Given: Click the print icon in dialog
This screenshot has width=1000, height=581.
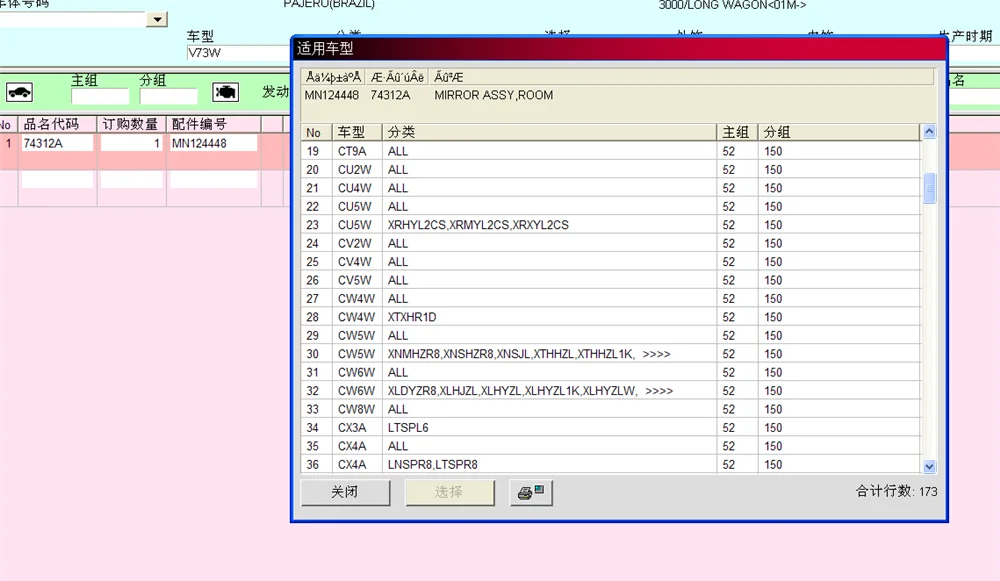Looking at the screenshot, I should click(x=531, y=492).
